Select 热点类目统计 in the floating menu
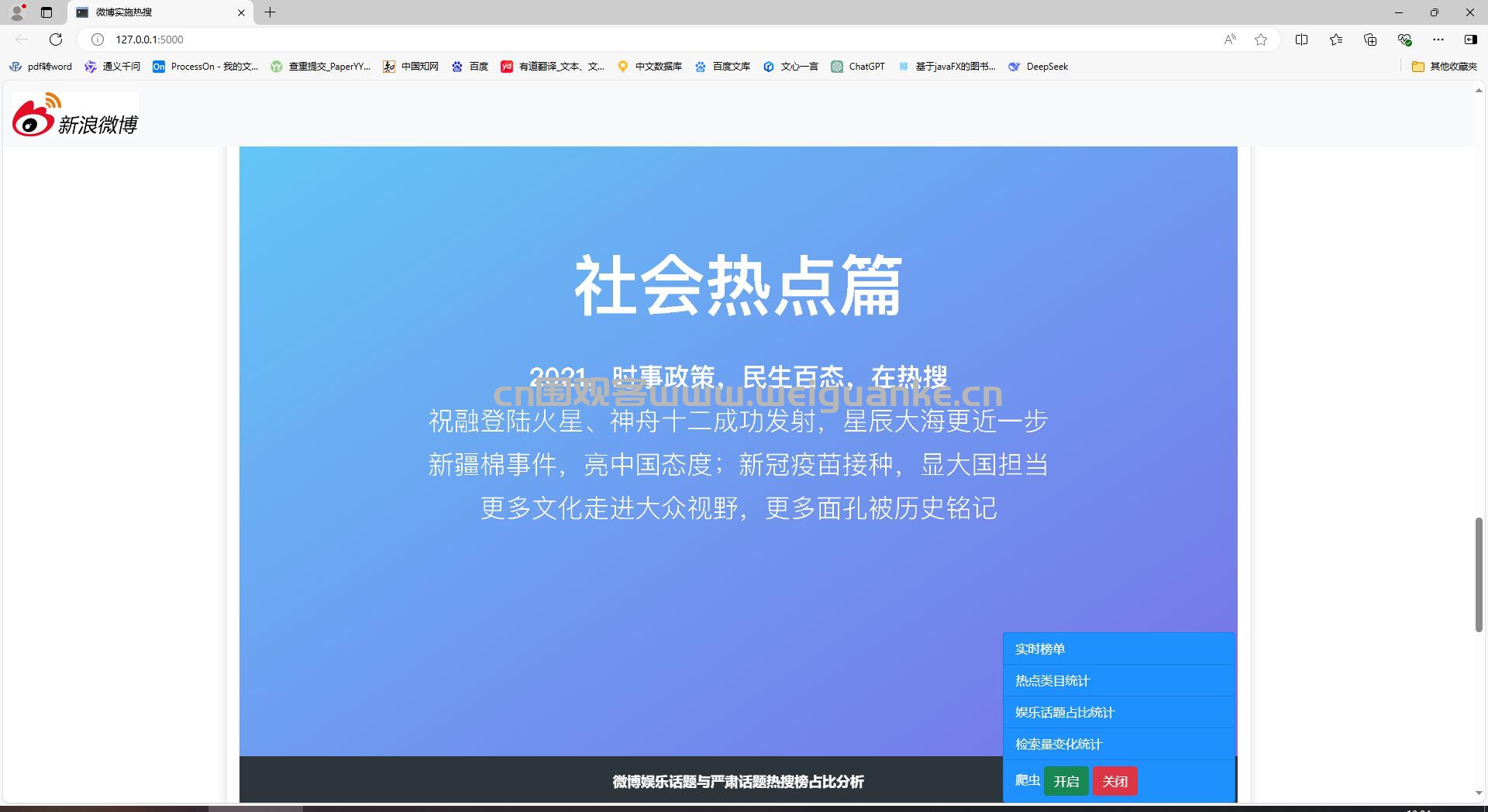Image resolution: width=1488 pixels, height=812 pixels. 1119,680
